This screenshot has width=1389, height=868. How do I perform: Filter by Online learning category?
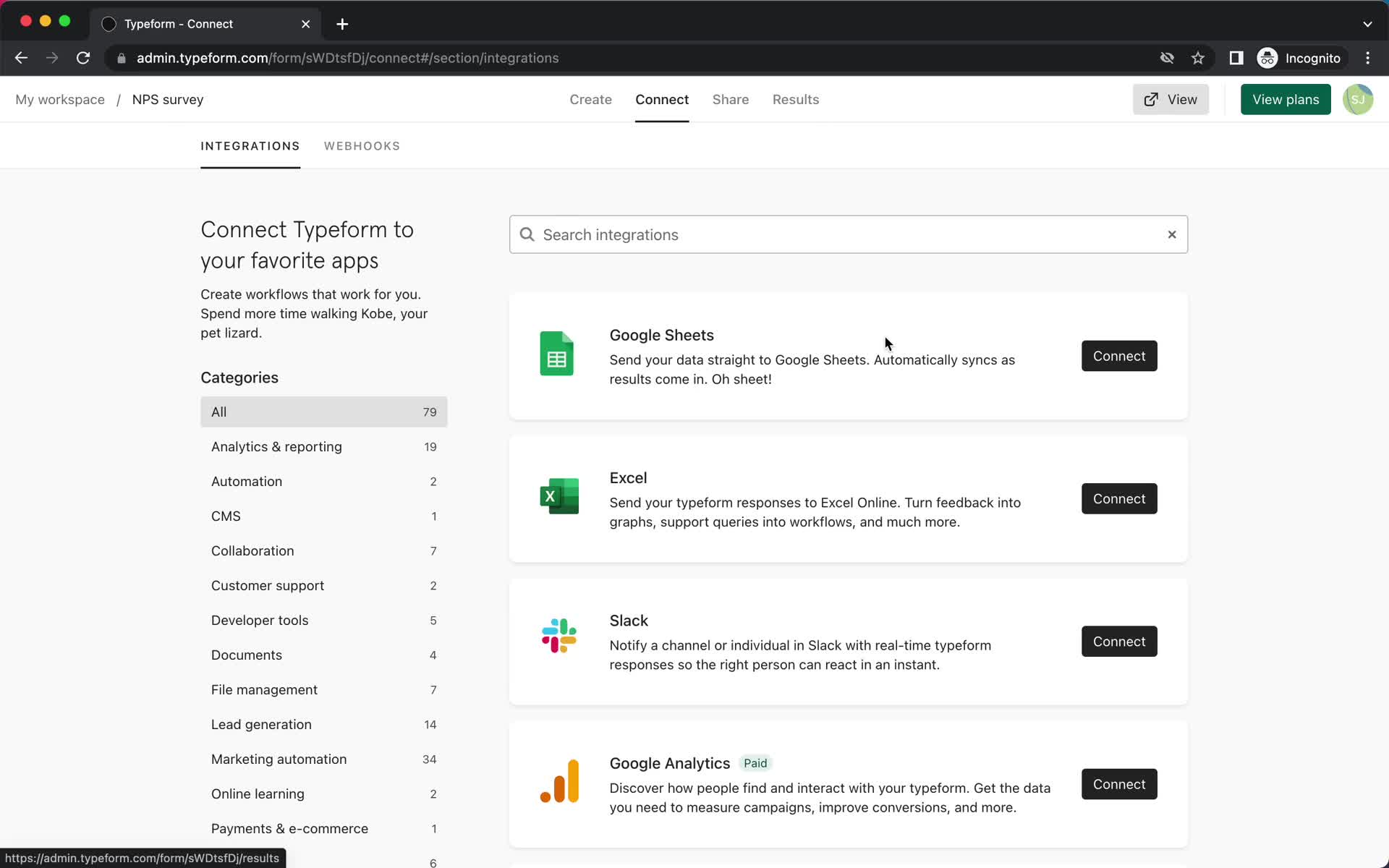coord(324,793)
